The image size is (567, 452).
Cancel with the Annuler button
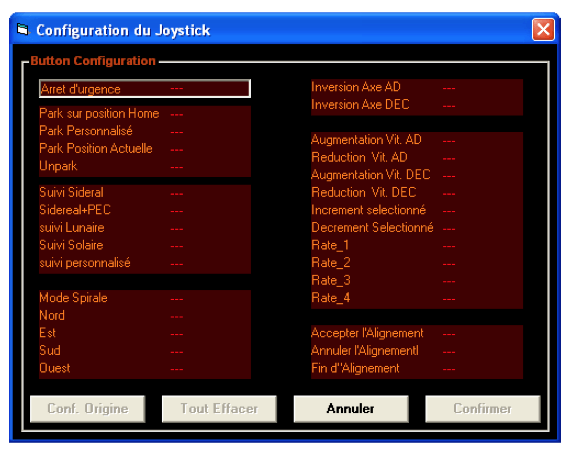tap(351, 409)
